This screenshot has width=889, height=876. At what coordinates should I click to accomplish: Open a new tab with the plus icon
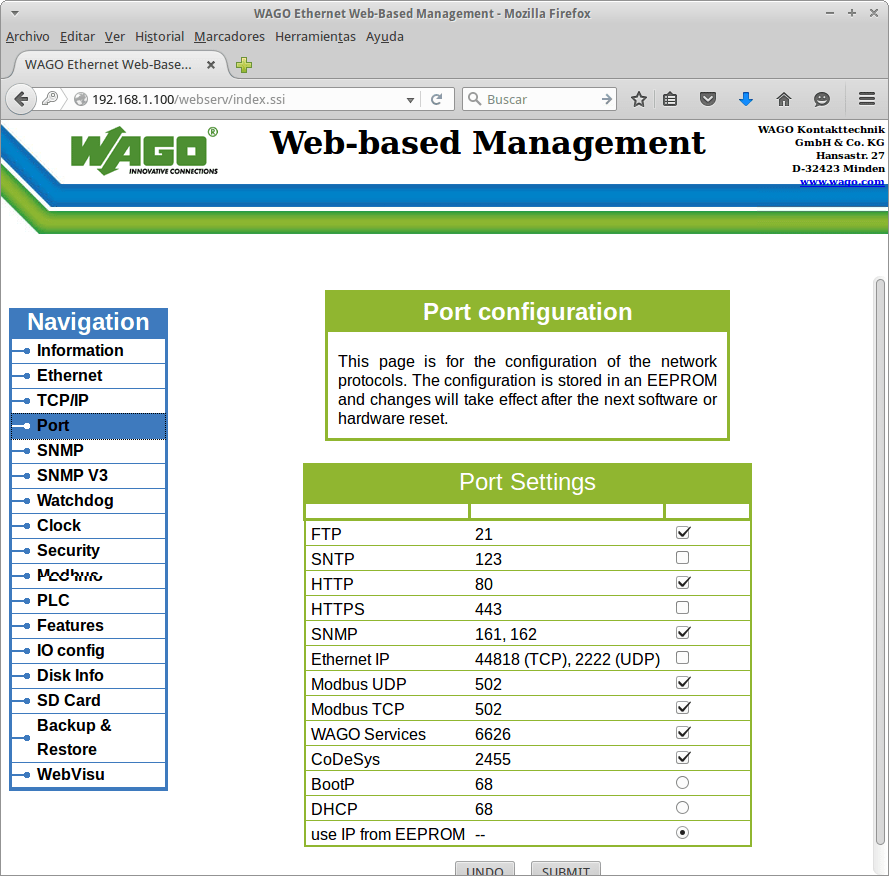(243, 63)
